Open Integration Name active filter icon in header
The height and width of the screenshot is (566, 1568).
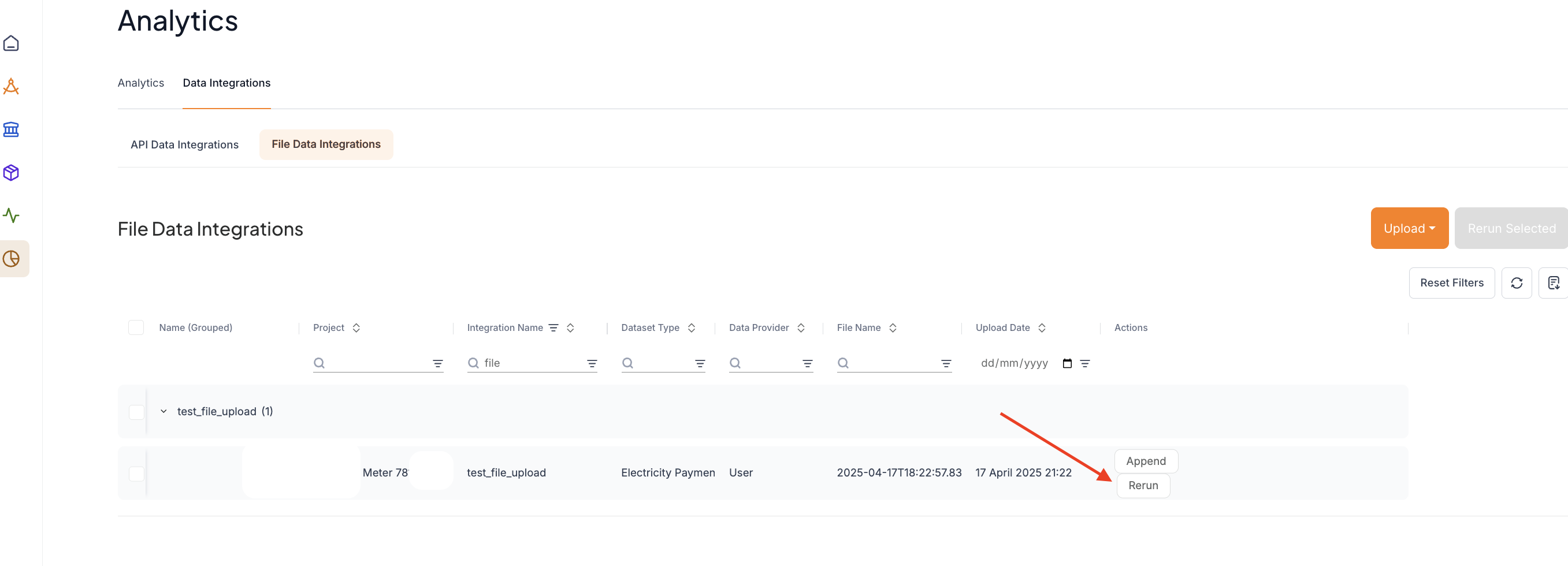click(x=553, y=327)
